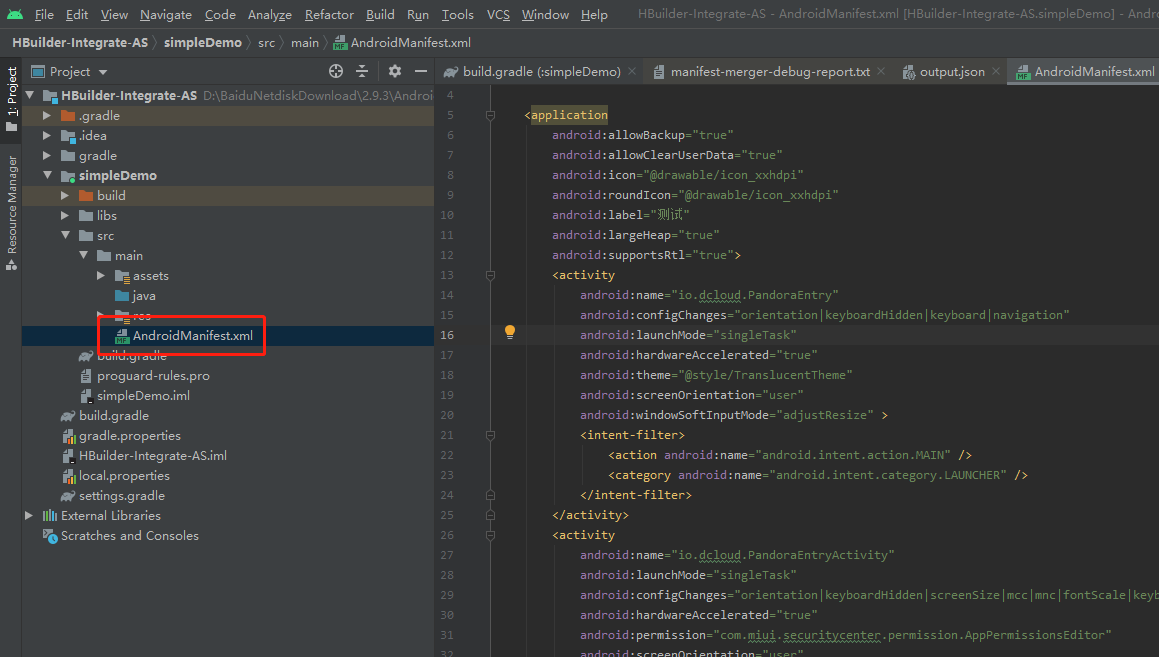
Task: Click the Android Studio logo icon
Action: pos(15,14)
